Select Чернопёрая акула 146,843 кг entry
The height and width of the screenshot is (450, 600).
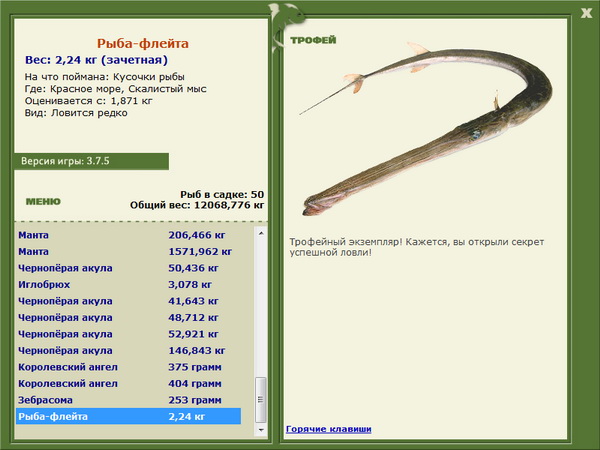tap(129, 350)
